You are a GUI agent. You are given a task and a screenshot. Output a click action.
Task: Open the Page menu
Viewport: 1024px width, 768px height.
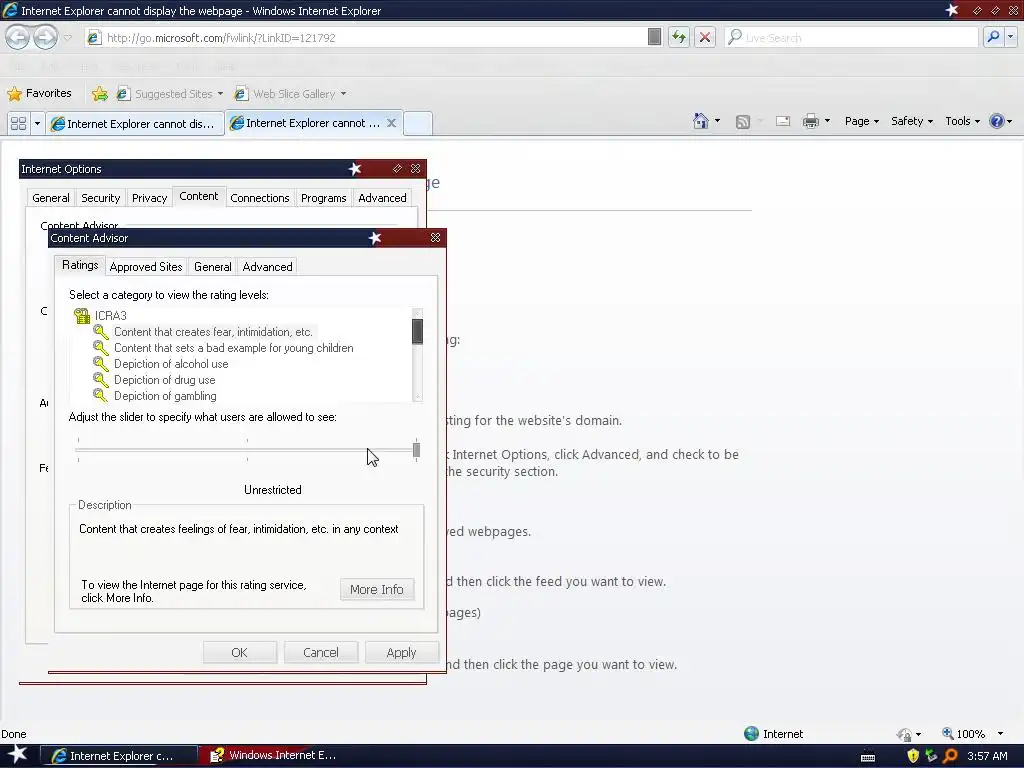[x=861, y=121]
